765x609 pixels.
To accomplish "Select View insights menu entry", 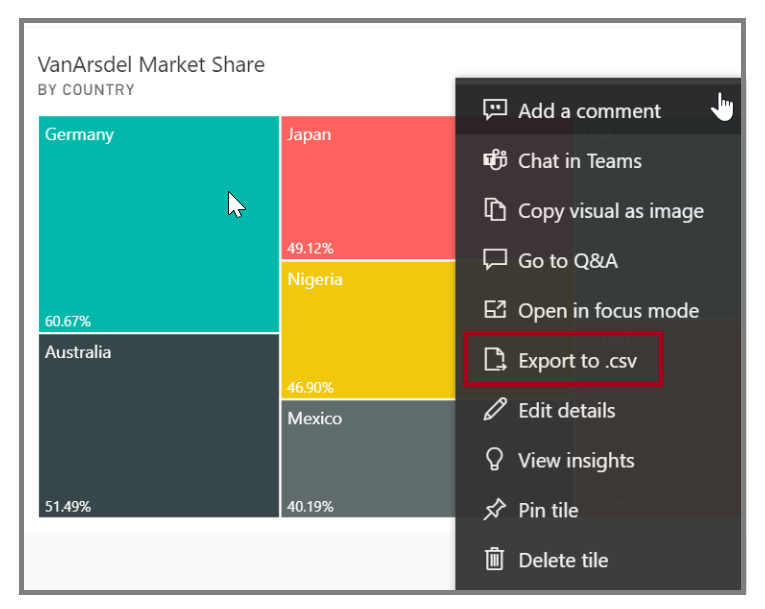I will point(598,460).
